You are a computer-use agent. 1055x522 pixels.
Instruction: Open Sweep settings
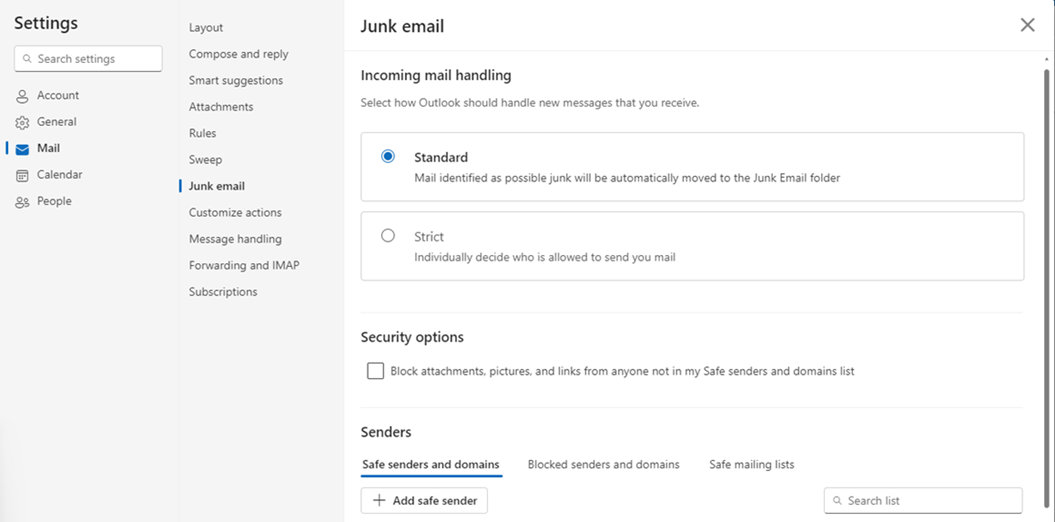click(205, 159)
